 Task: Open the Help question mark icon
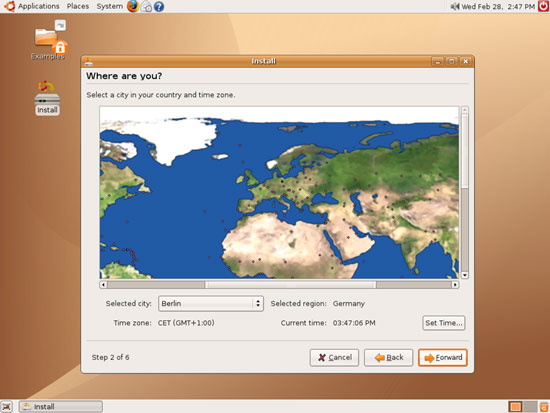pos(159,7)
